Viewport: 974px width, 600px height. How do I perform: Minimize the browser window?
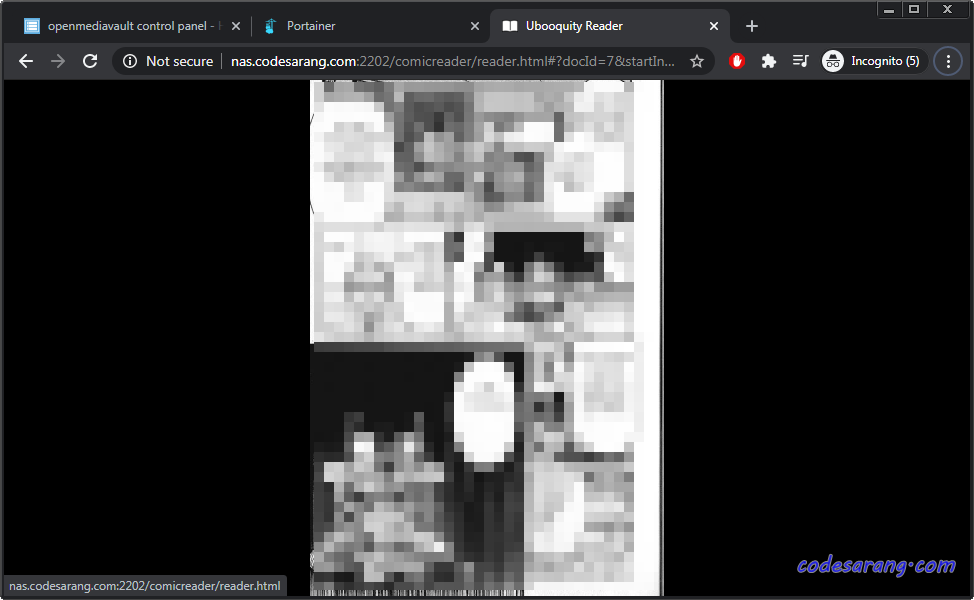[x=889, y=9]
